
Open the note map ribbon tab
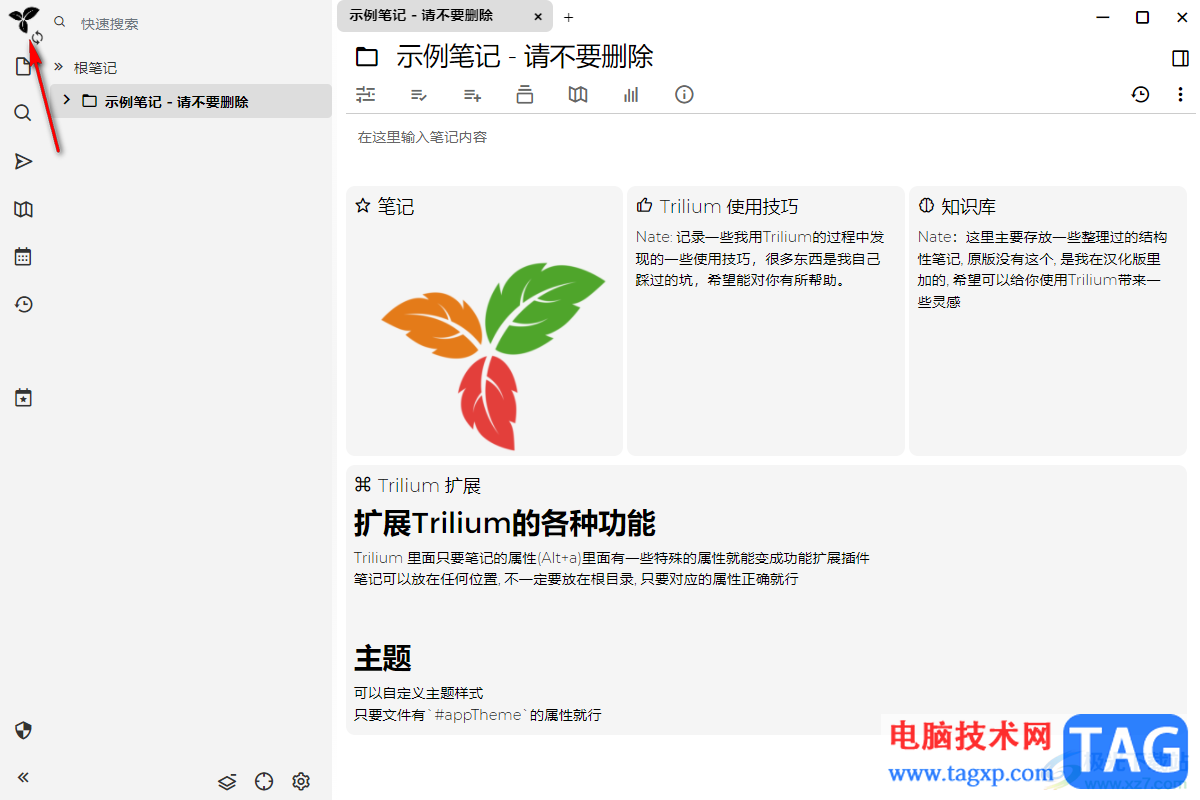[x=578, y=95]
